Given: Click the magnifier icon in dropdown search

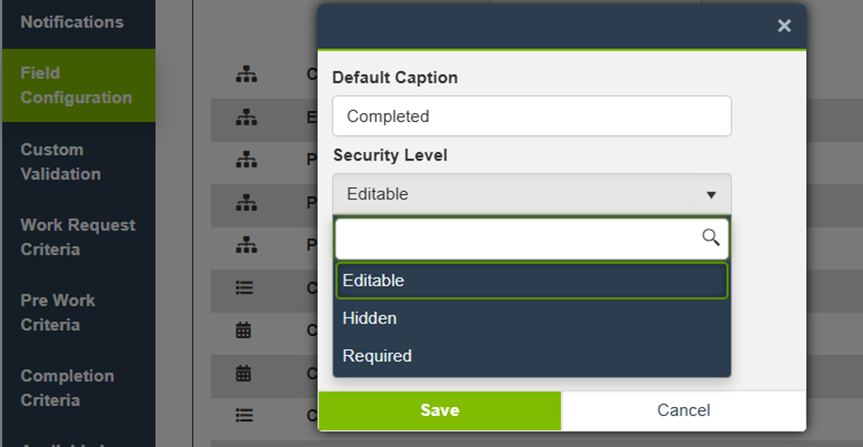Looking at the screenshot, I should [x=711, y=237].
